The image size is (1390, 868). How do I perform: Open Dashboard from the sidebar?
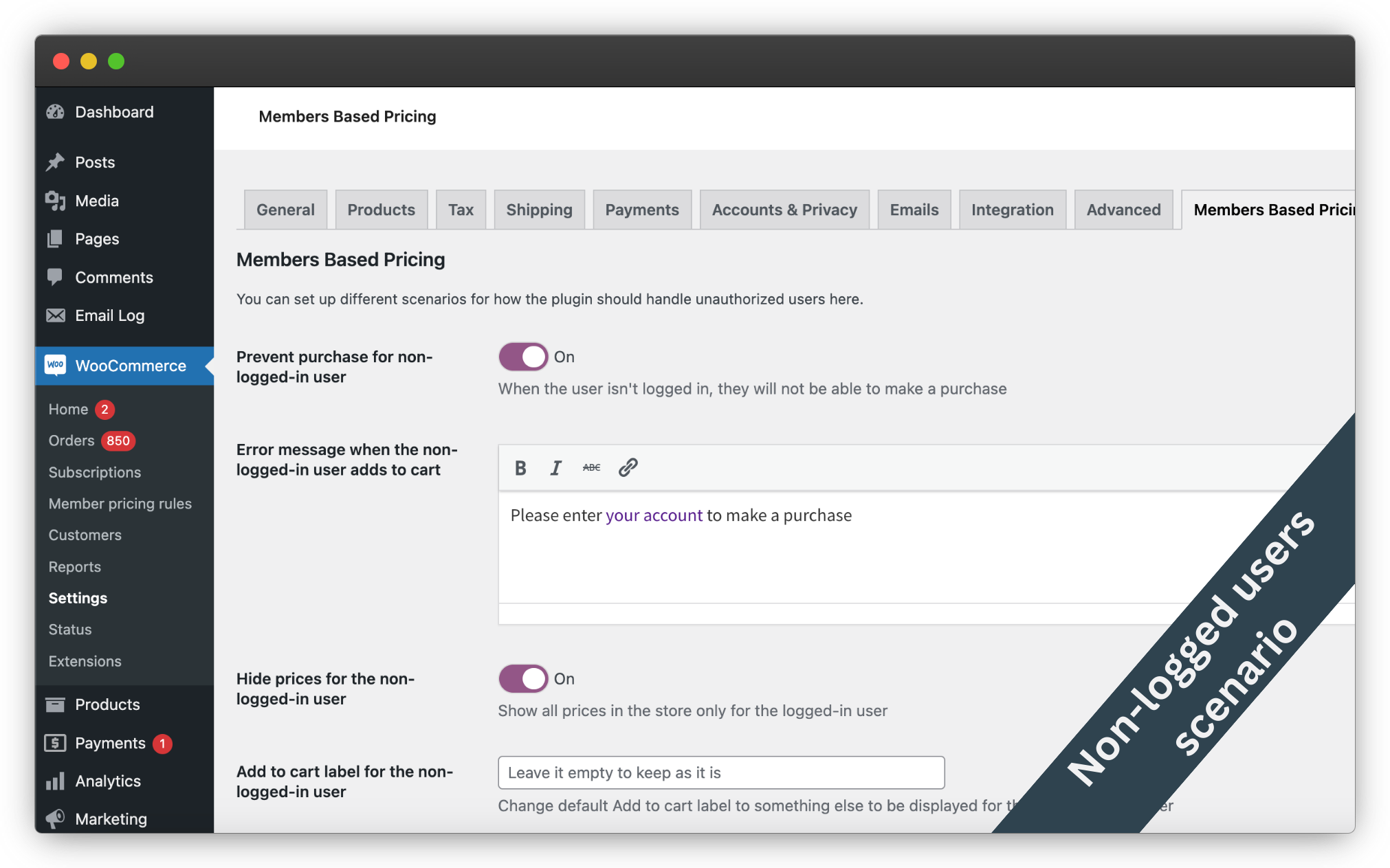[x=114, y=112]
